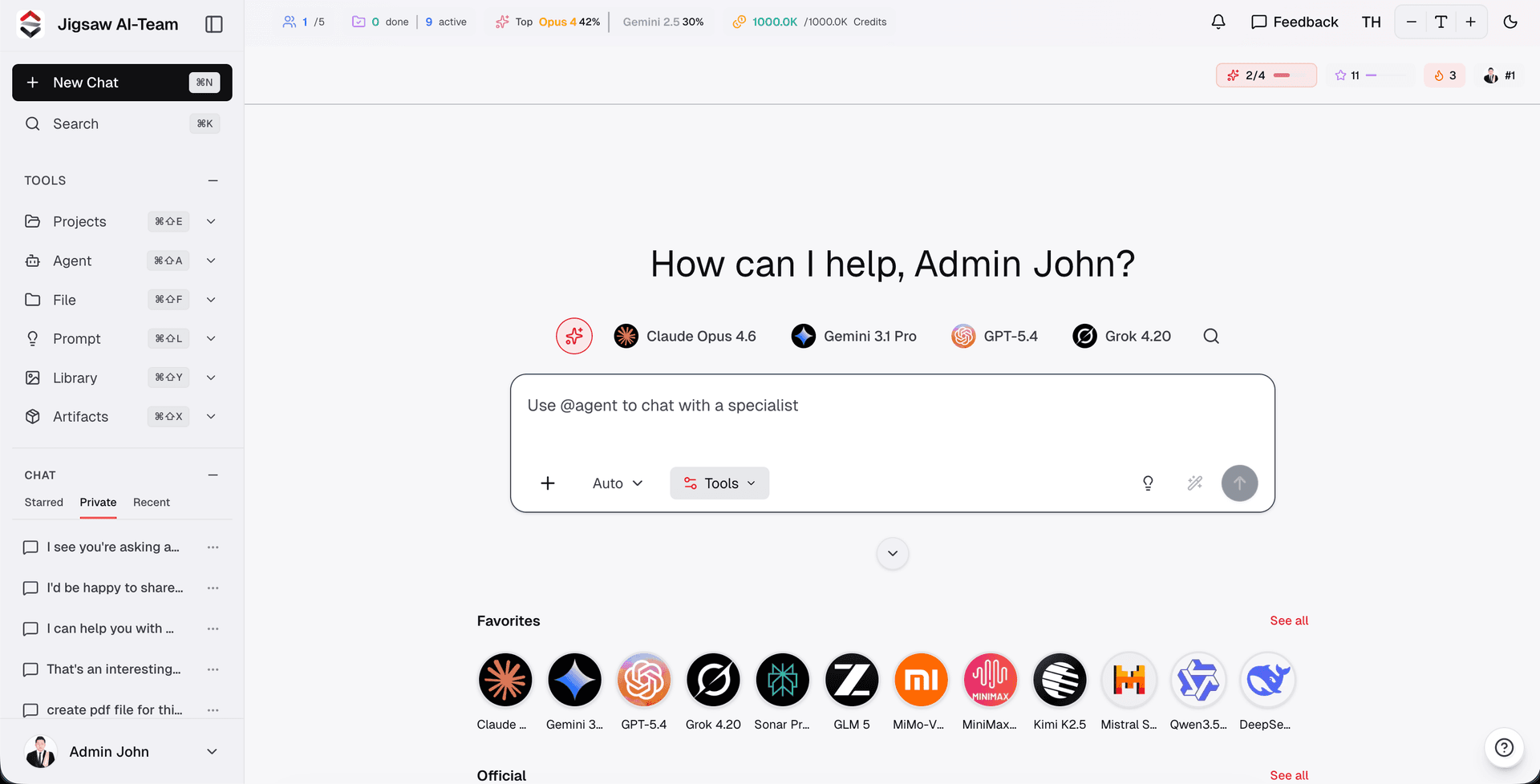Open help question mark button

1504,747
